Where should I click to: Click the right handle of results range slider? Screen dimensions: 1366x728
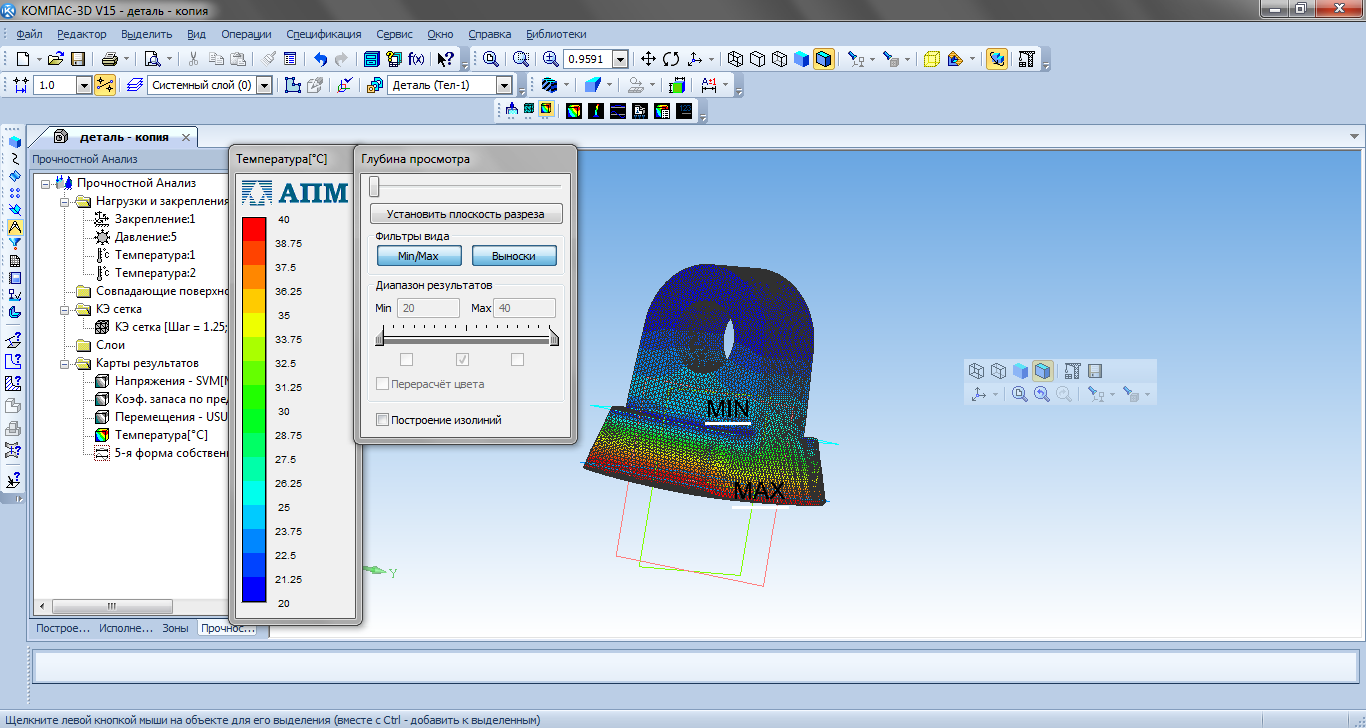click(x=554, y=340)
